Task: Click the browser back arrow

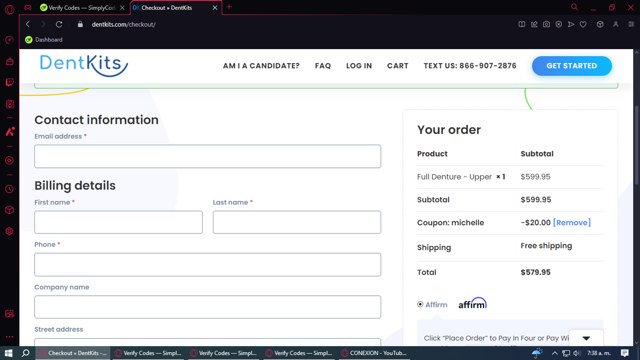Action: pyautogui.click(x=28, y=24)
